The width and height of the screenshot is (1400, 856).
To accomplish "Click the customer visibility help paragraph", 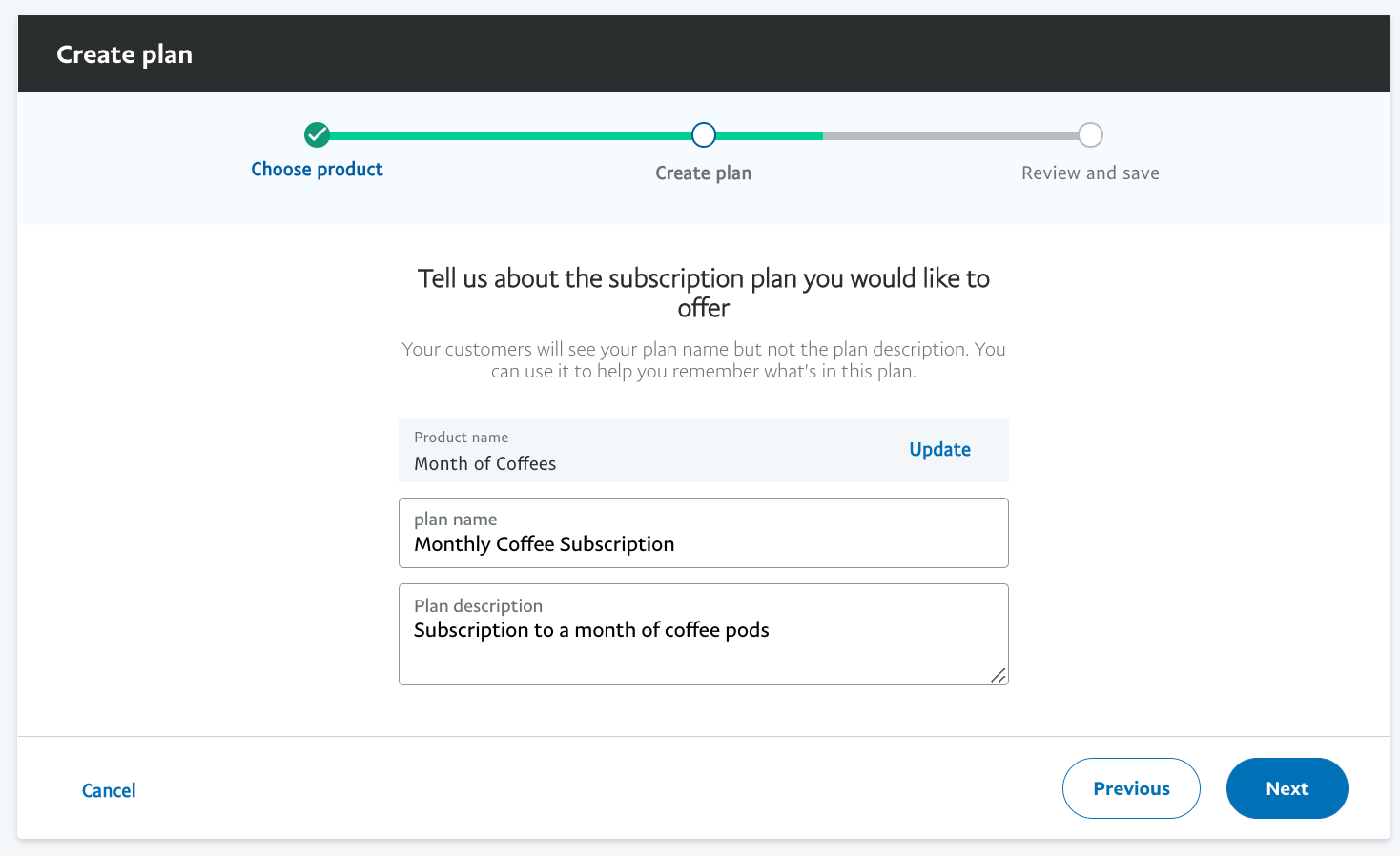I will (x=703, y=360).
